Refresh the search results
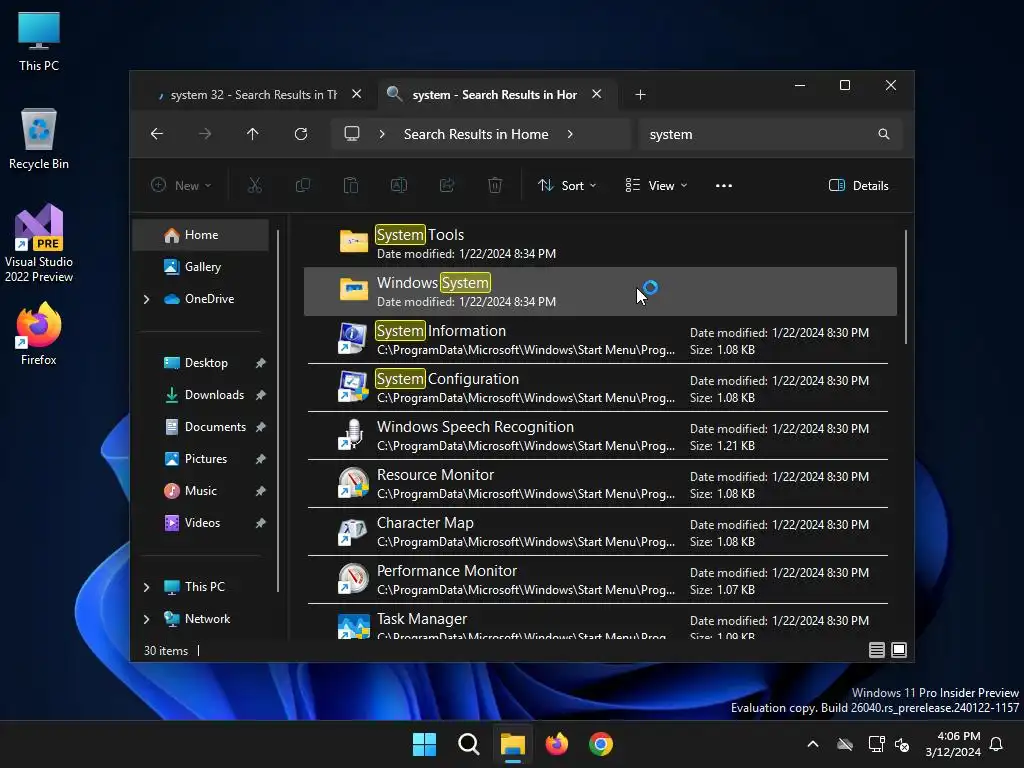The width and height of the screenshot is (1024, 768). pos(300,134)
